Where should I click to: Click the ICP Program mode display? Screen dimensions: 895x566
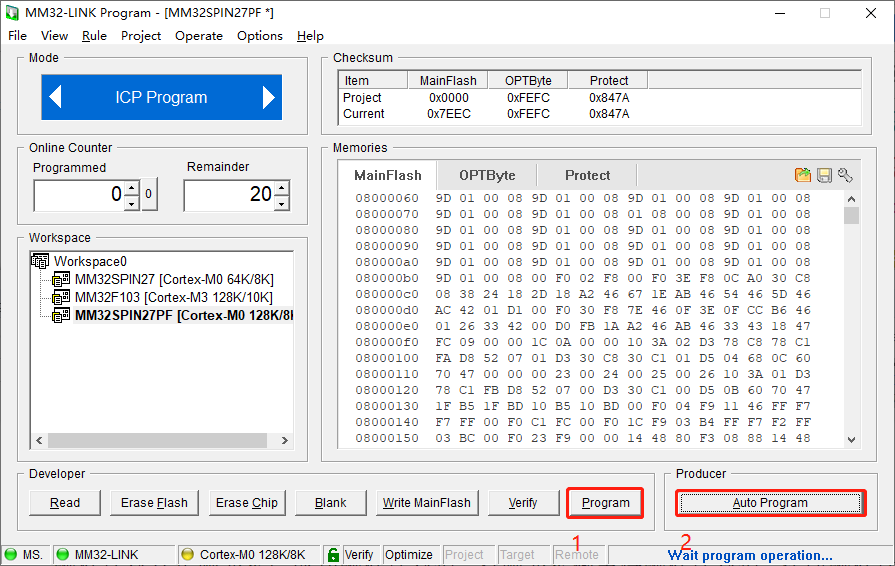162,97
